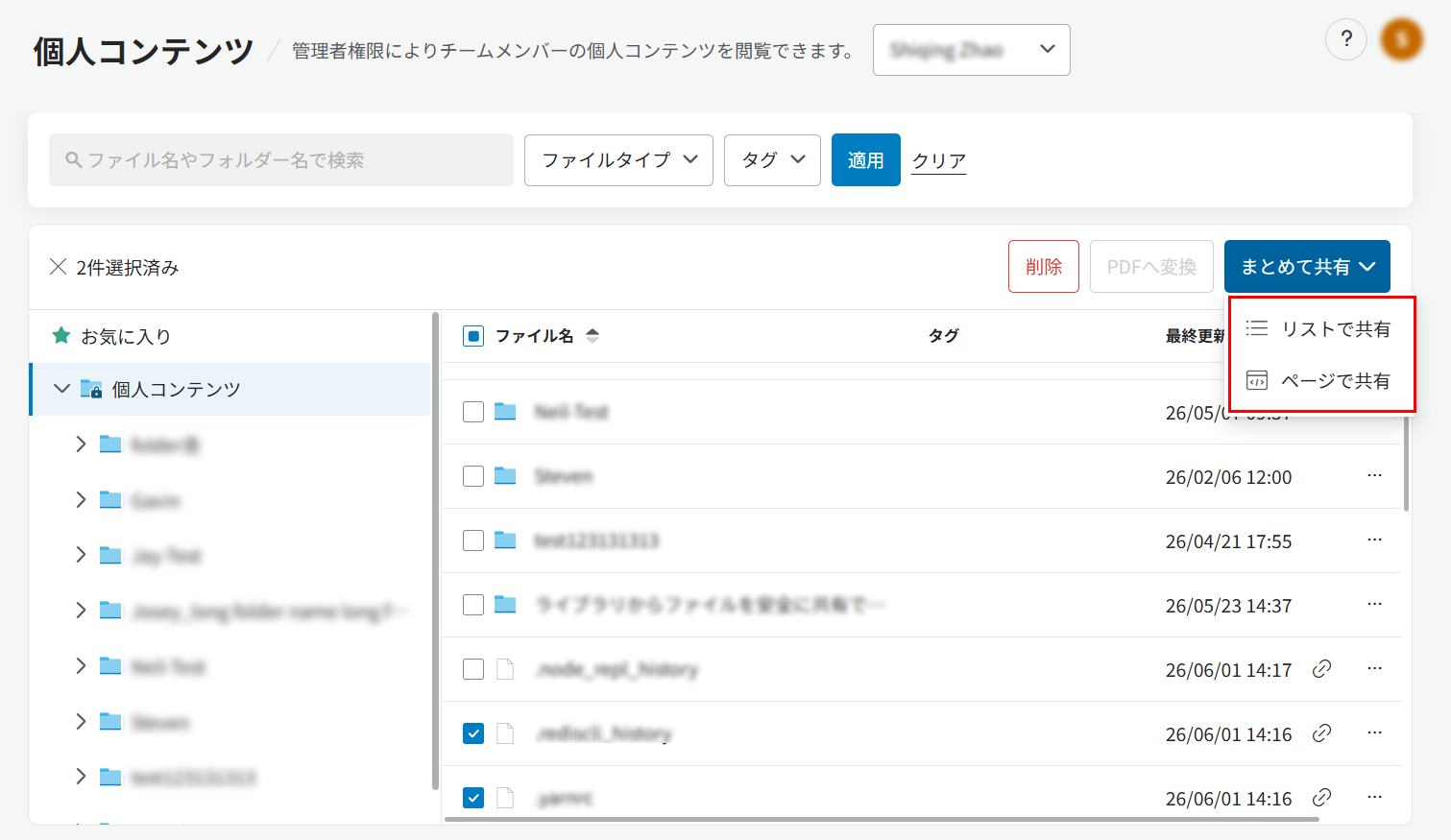Check the .node_repl_history file checkbox

coord(473,669)
